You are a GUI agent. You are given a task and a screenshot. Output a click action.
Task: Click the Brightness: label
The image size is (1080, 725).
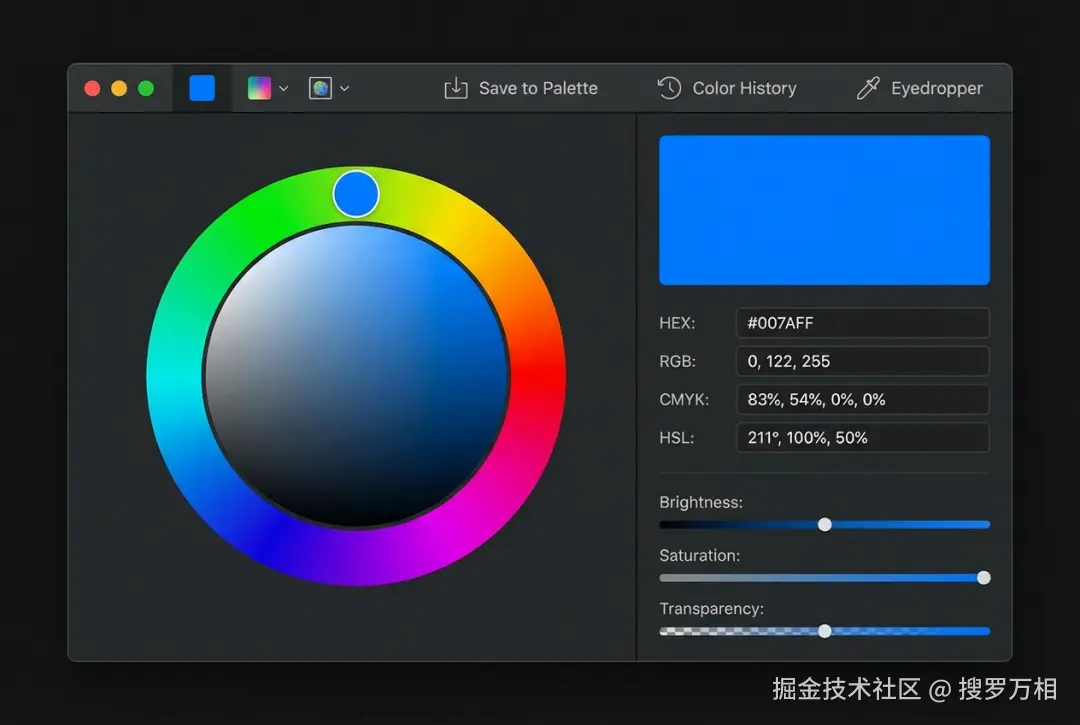[700, 502]
